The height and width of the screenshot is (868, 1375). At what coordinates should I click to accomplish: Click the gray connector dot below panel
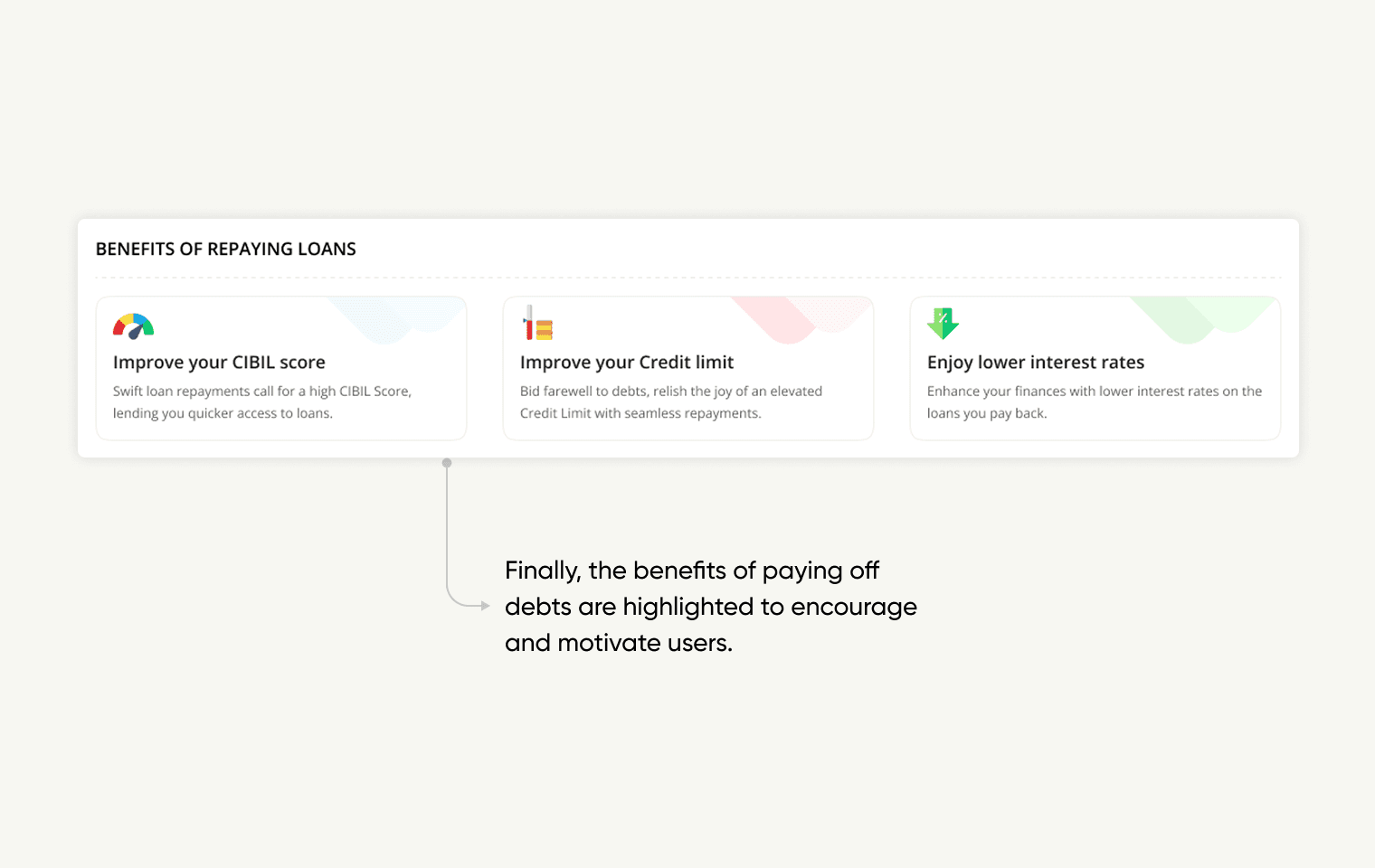click(447, 463)
